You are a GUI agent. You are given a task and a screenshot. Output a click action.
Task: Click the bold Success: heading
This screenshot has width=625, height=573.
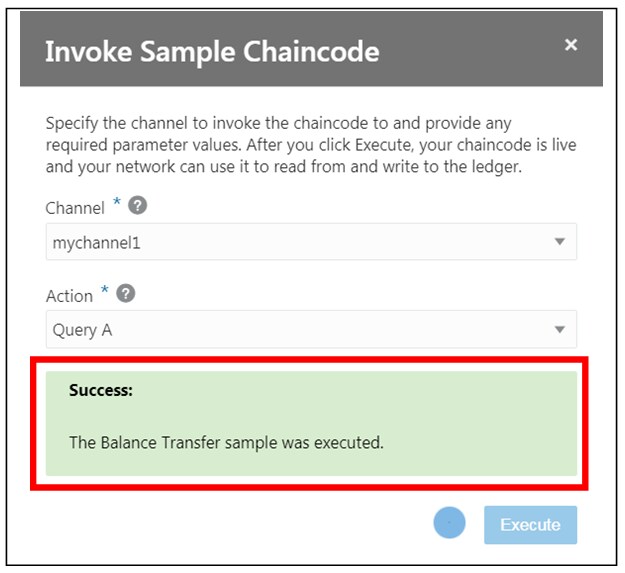(x=100, y=390)
